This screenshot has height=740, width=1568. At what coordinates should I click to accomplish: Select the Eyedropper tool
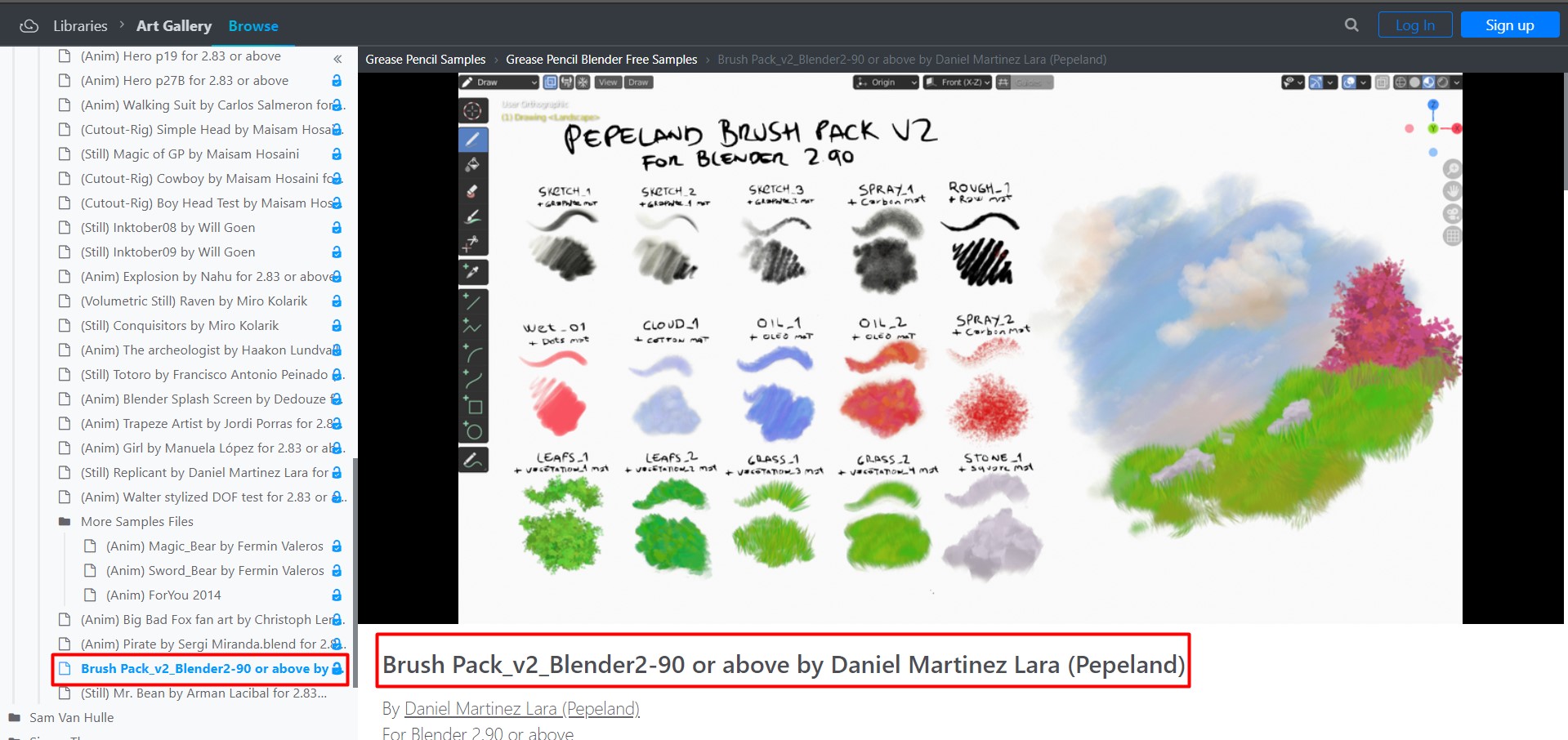(x=473, y=271)
